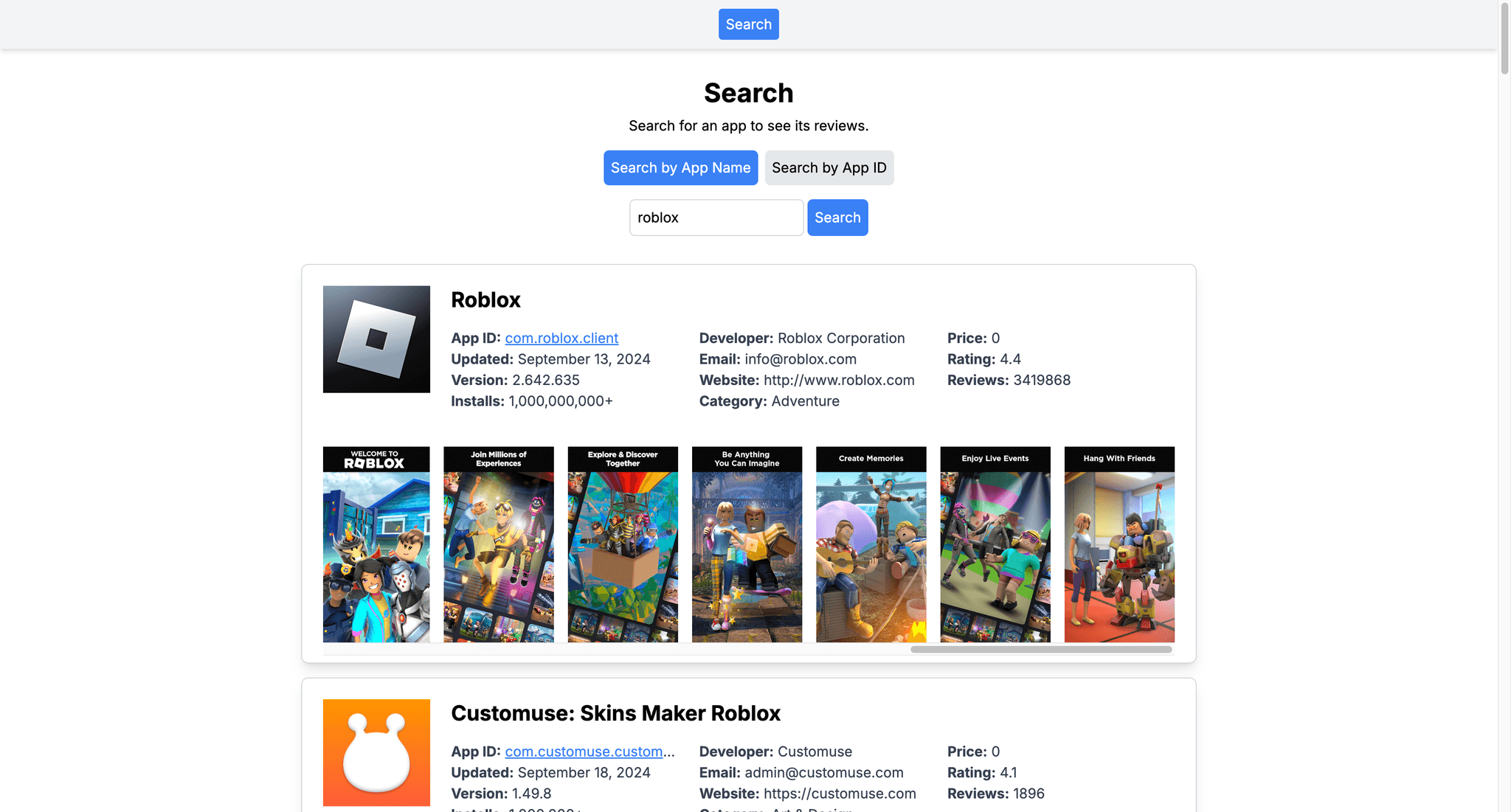Viewport: 1511px width, 812px height.
Task: Click the Roblox app icon
Action: pyautogui.click(x=376, y=339)
